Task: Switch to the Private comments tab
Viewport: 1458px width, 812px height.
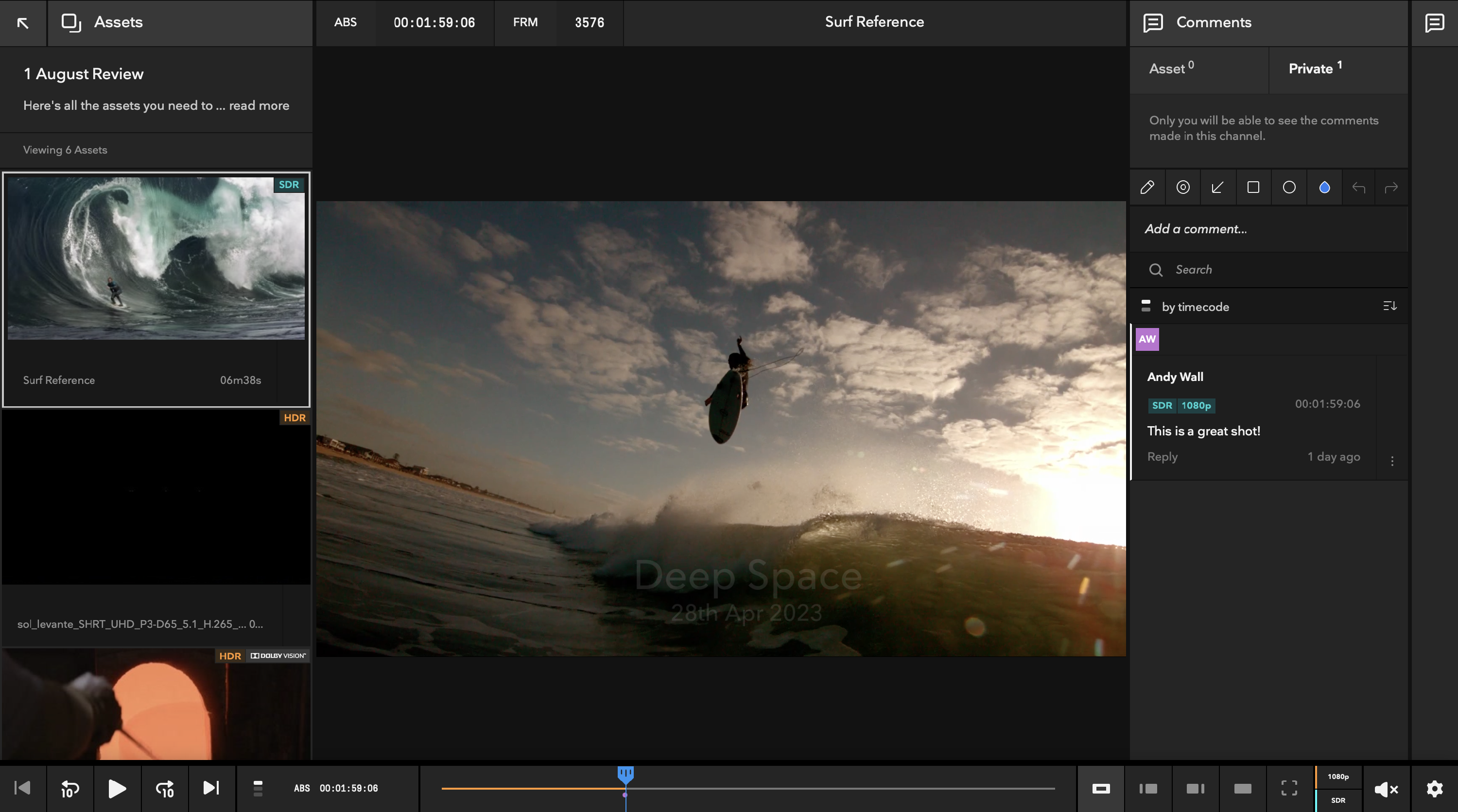Action: 1315,69
